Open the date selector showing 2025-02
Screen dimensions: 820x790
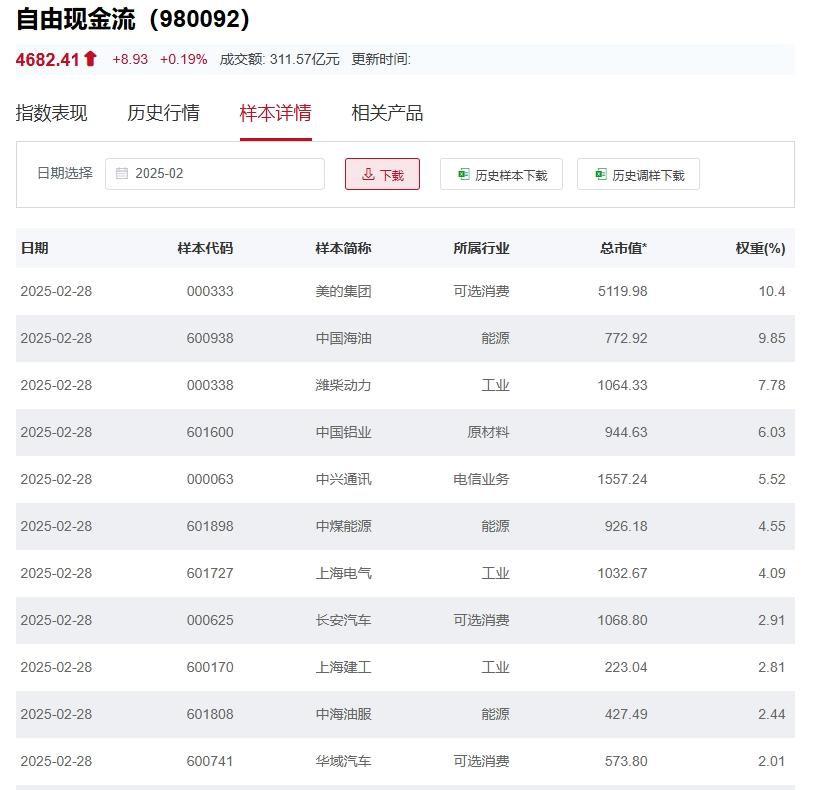tap(215, 174)
